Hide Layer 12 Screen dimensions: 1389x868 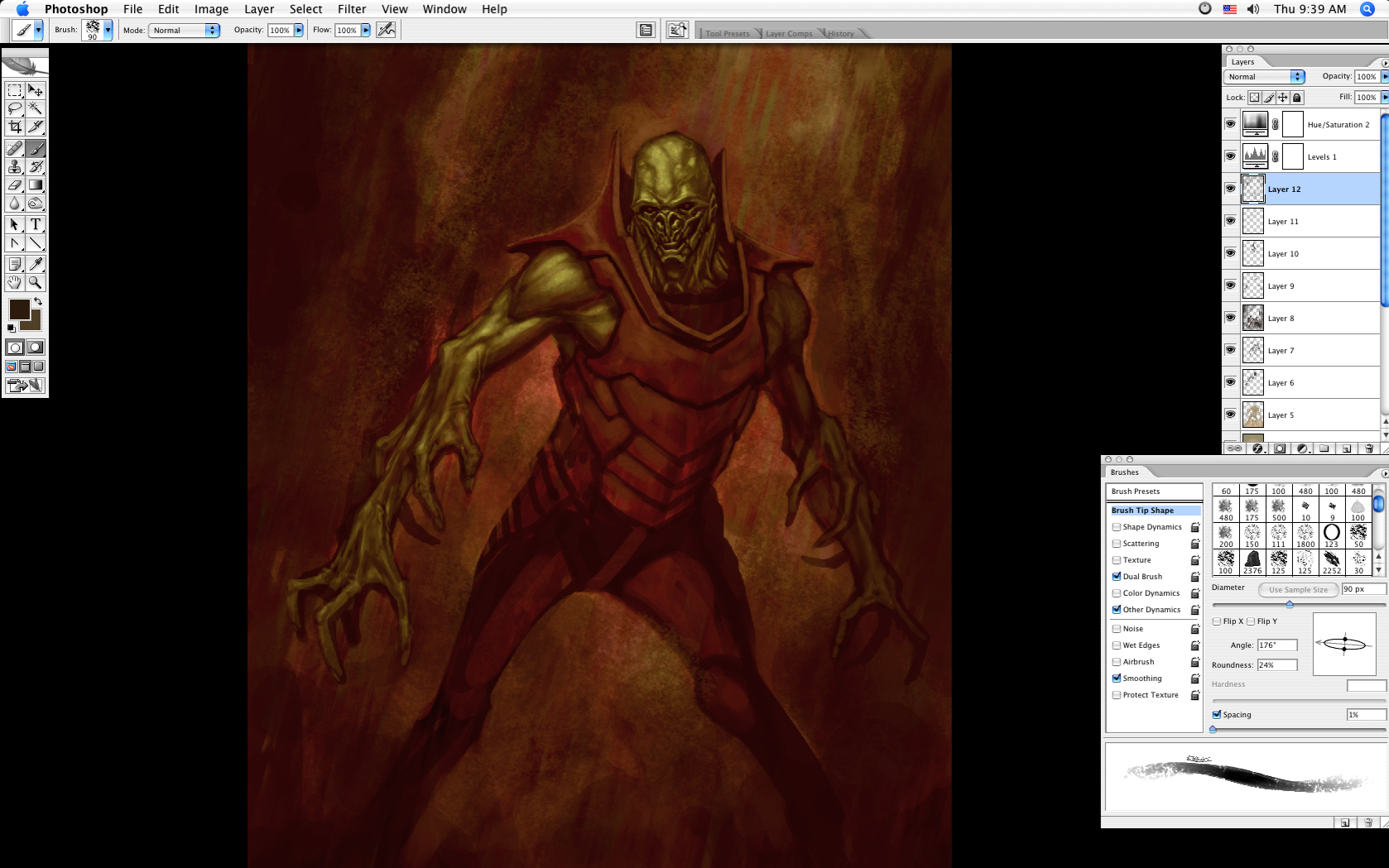(1230, 189)
